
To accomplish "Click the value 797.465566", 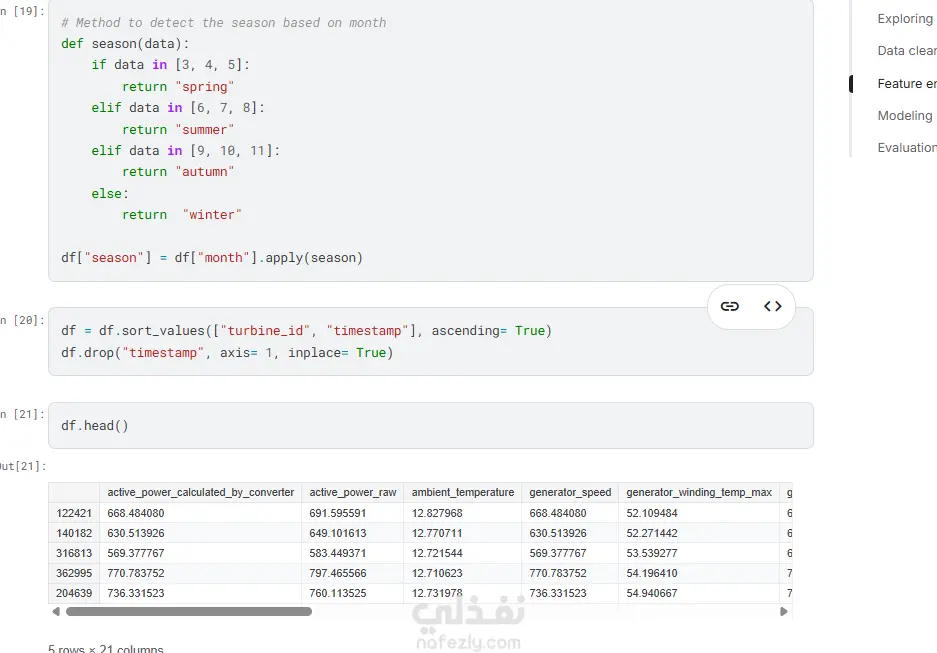I will (338, 573).
